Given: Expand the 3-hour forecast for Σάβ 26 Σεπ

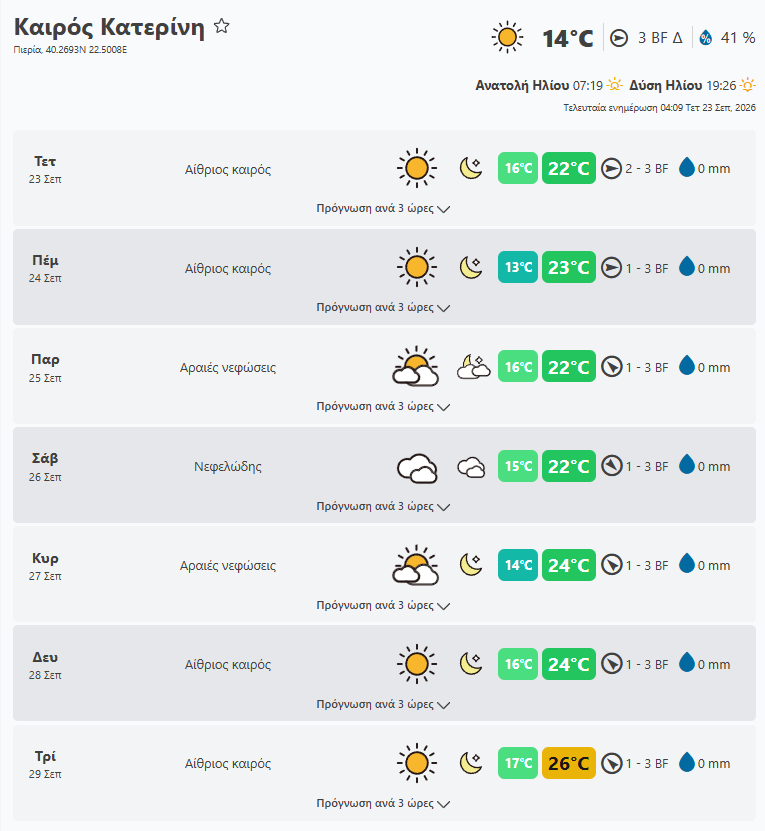Looking at the screenshot, I should coord(383,506).
